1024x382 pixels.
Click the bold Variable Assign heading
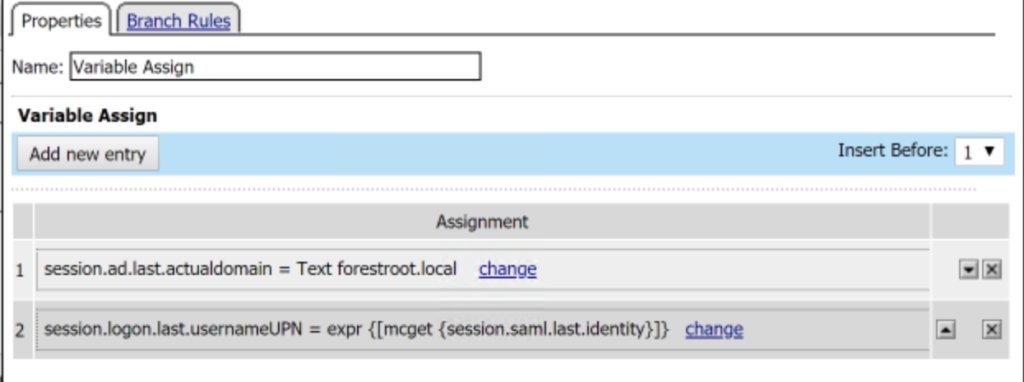pyautogui.click(x=88, y=116)
